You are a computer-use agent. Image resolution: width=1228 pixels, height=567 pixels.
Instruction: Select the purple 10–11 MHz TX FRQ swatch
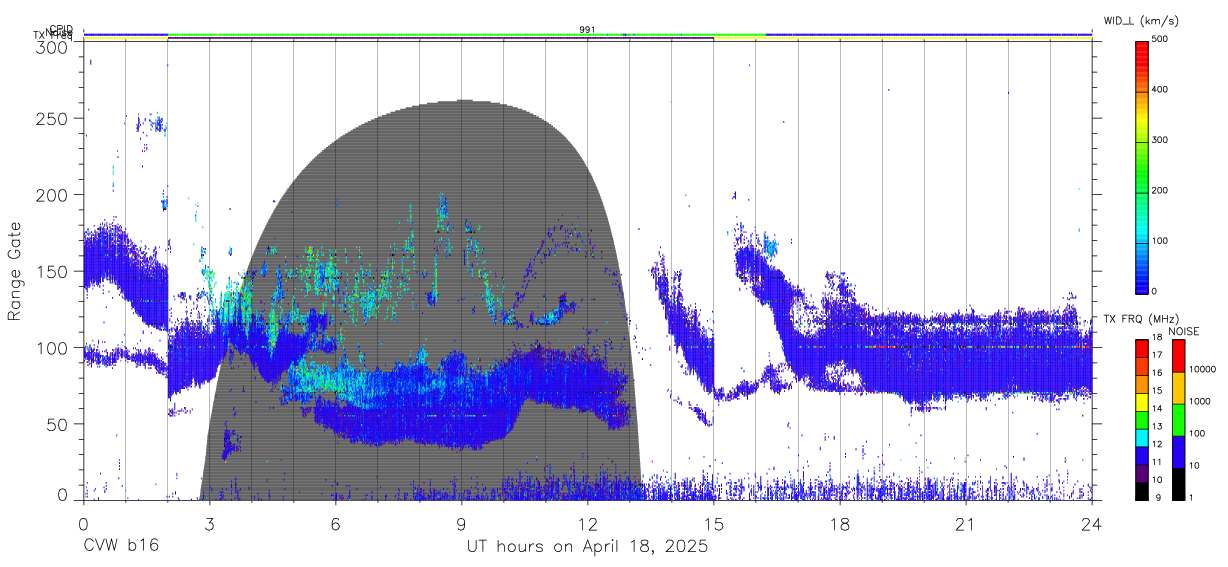(1141, 474)
